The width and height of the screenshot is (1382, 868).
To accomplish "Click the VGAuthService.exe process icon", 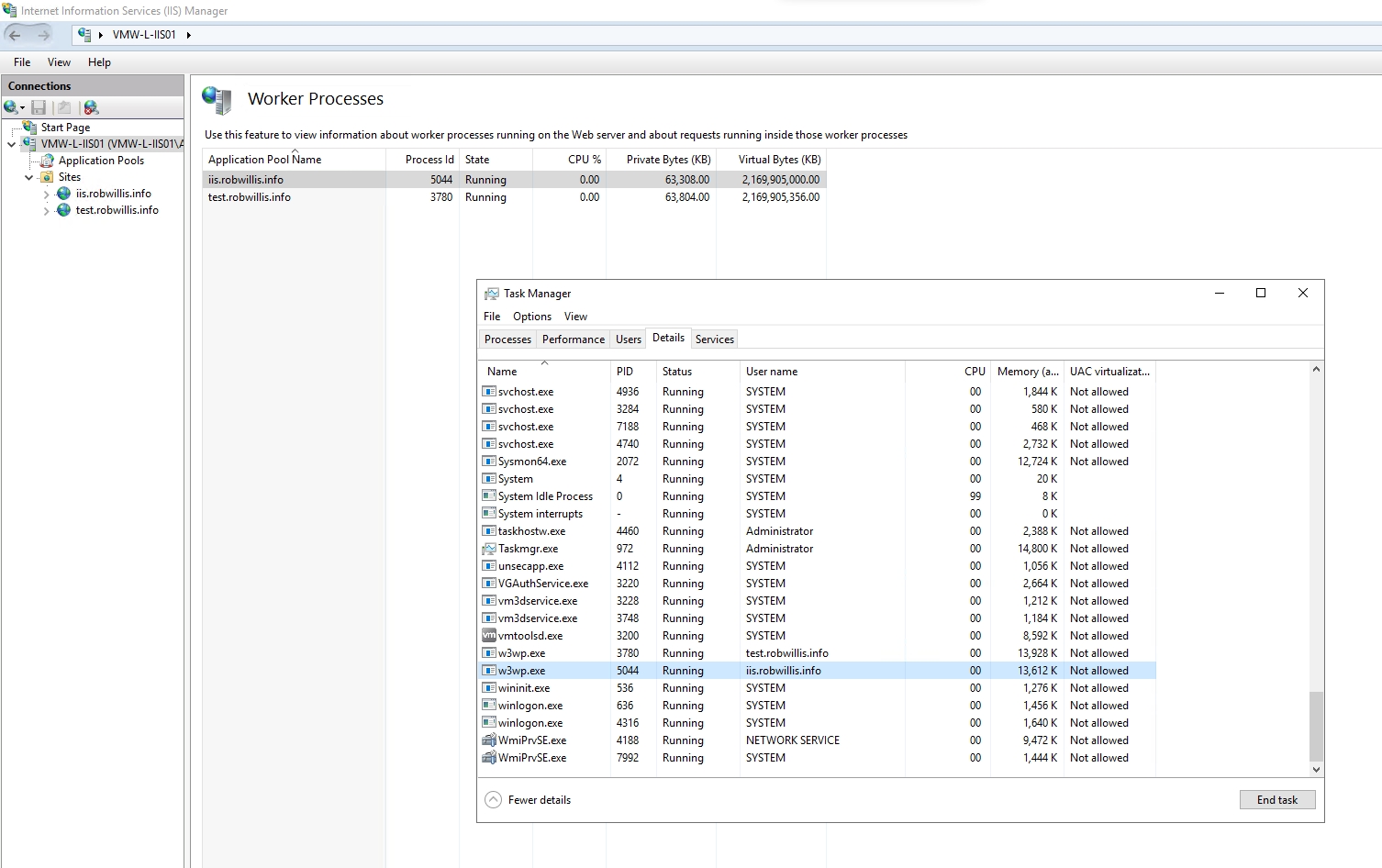I will pyautogui.click(x=489, y=584).
